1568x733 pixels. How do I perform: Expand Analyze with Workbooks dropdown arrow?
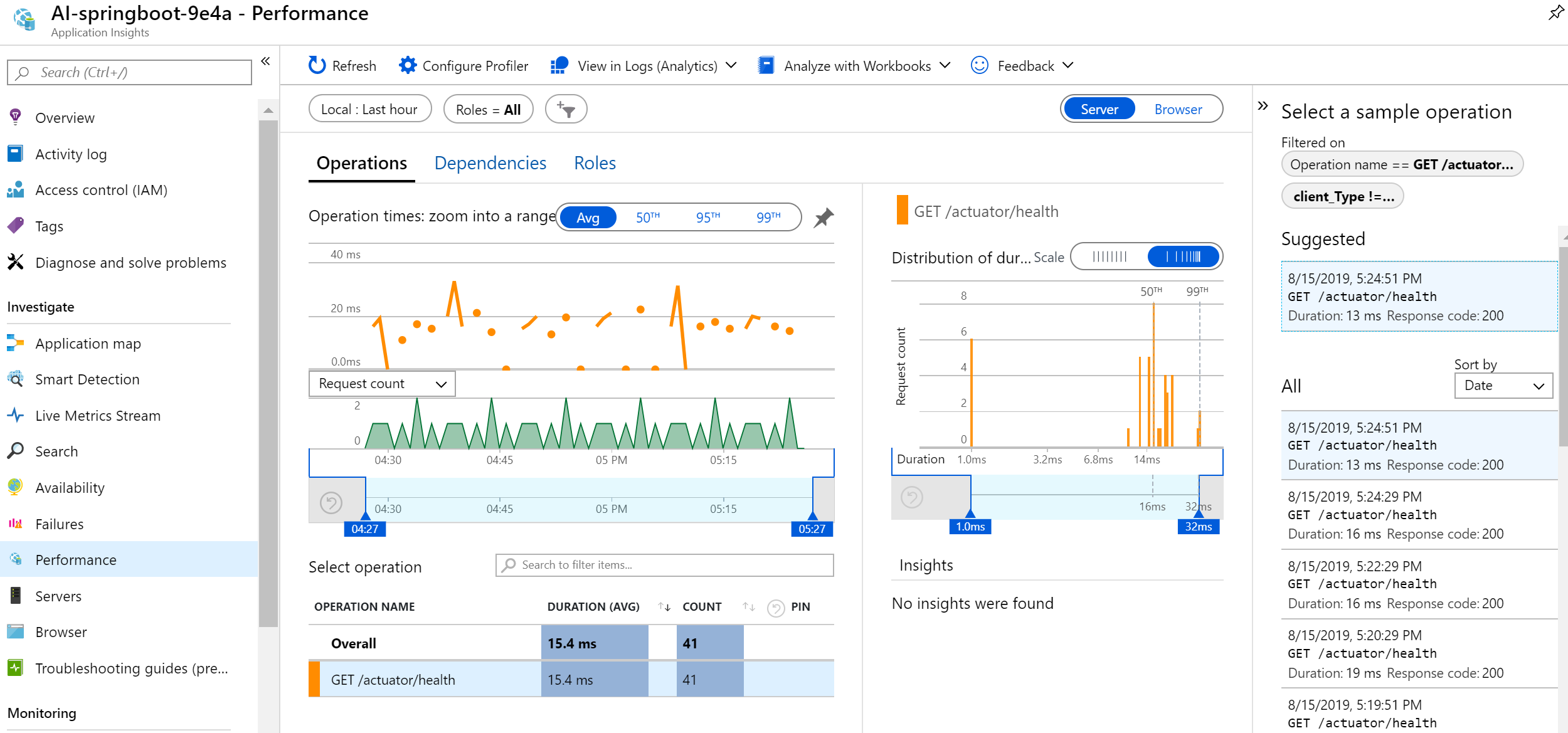945,65
